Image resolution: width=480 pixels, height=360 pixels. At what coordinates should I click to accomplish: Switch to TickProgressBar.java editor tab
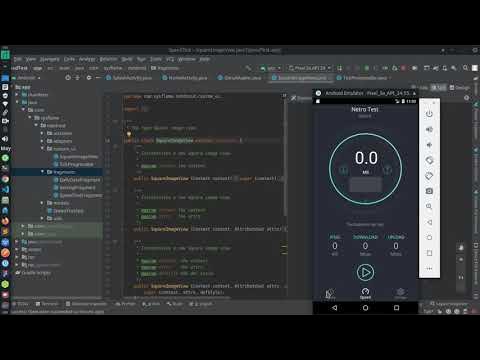coord(362,78)
